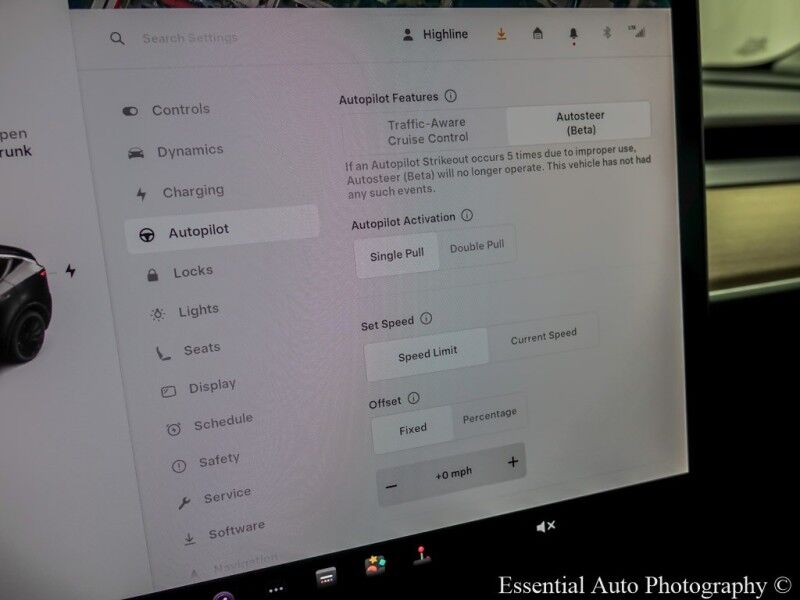Image resolution: width=800 pixels, height=600 pixels.
Task: Open the Lights settings menu
Action: point(185,311)
